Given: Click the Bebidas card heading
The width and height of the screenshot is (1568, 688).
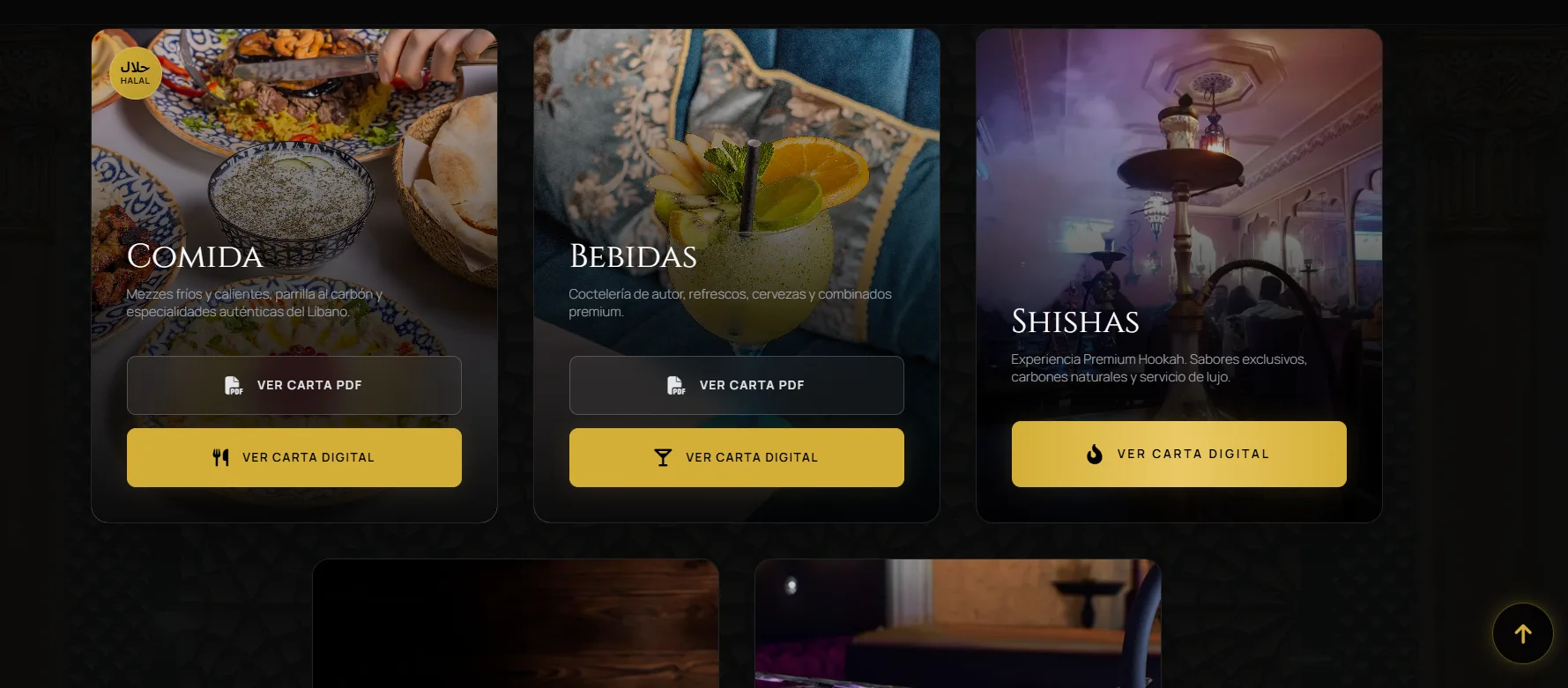Looking at the screenshot, I should [633, 256].
